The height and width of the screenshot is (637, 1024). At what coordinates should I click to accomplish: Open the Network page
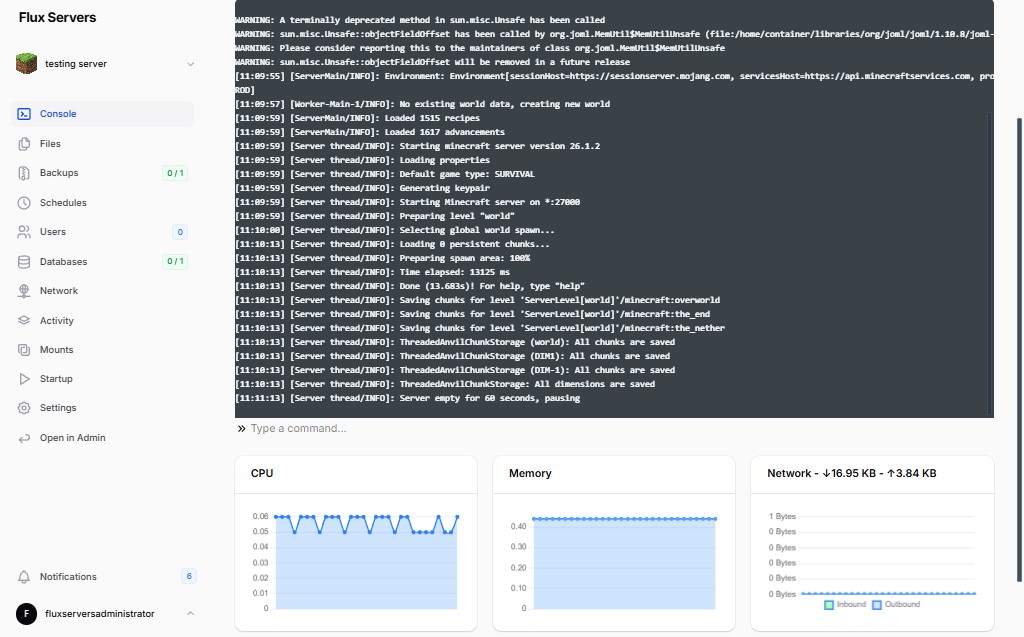point(103,291)
